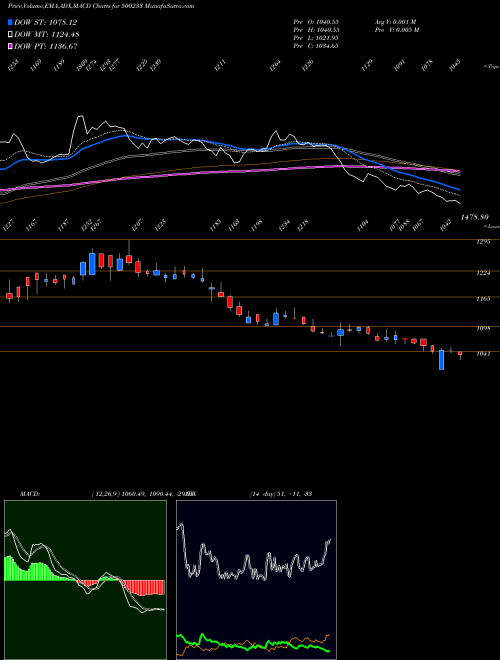Viewport: 500px width, 660px height.
Task: Click the ADX '(14 day) 51, +11, -33' text
Action: point(281,494)
